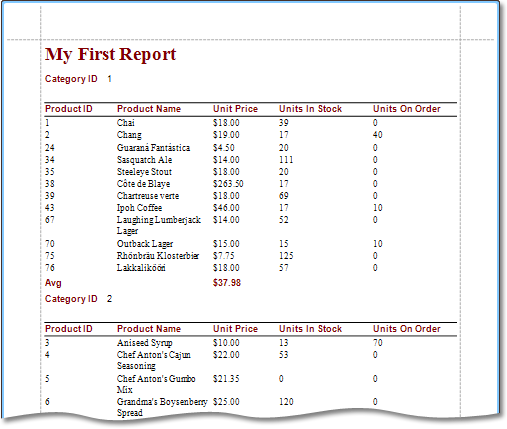Click the Avg summary label

(x=53, y=283)
